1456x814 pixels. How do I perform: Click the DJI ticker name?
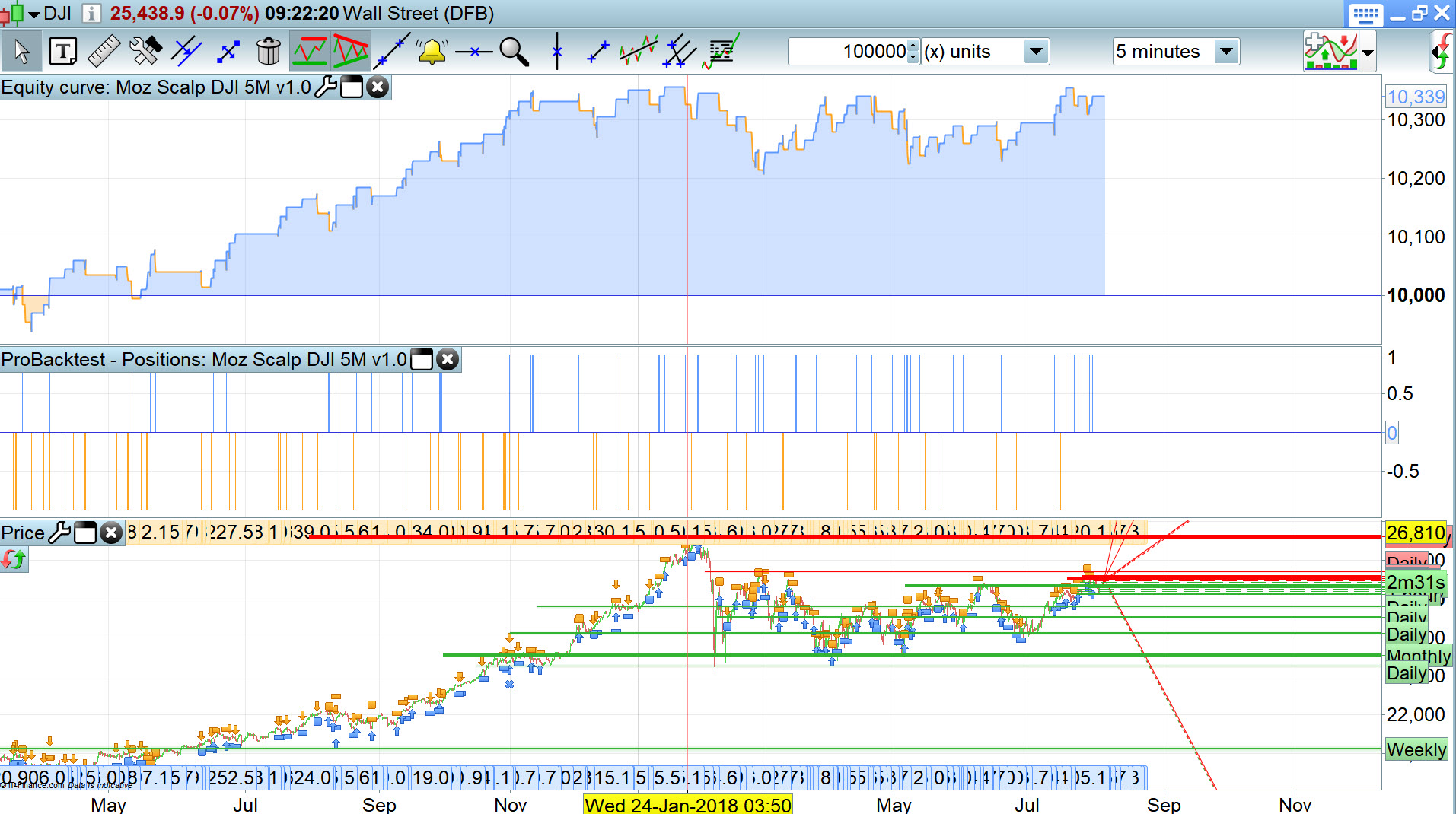[x=57, y=14]
